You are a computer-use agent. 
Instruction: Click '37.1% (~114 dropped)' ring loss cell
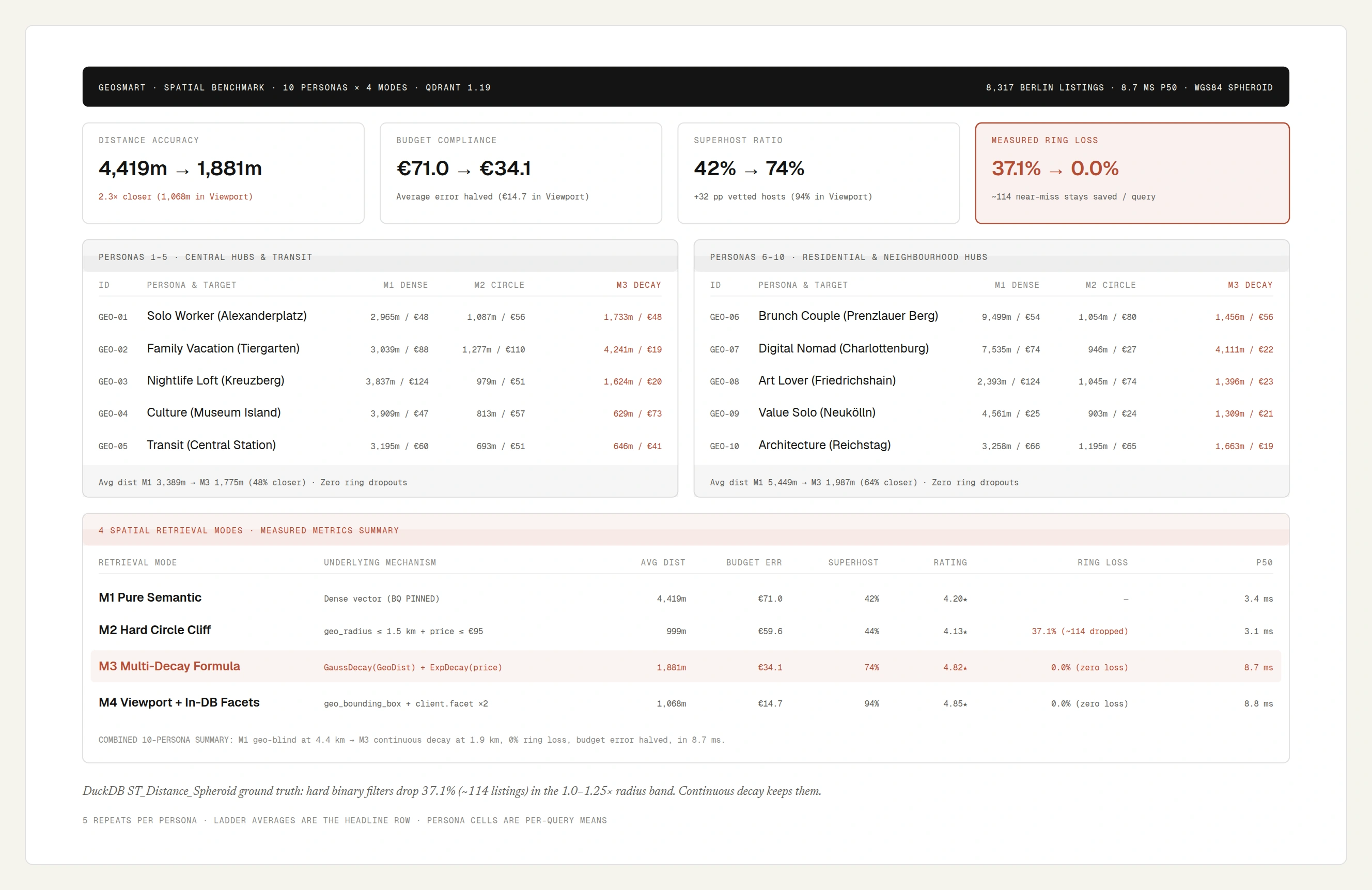1079,632
